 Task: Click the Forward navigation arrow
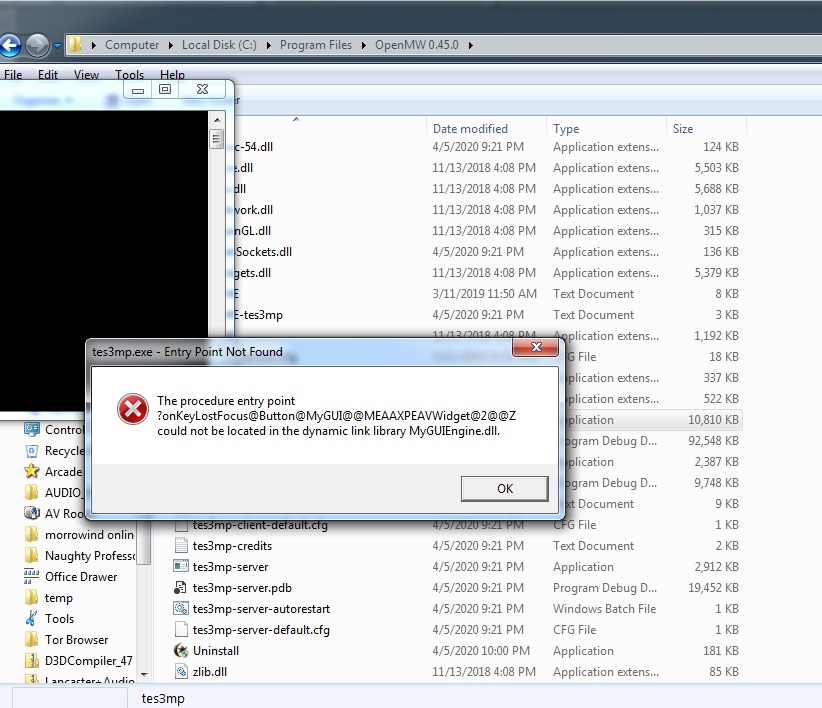tap(37, 46)
